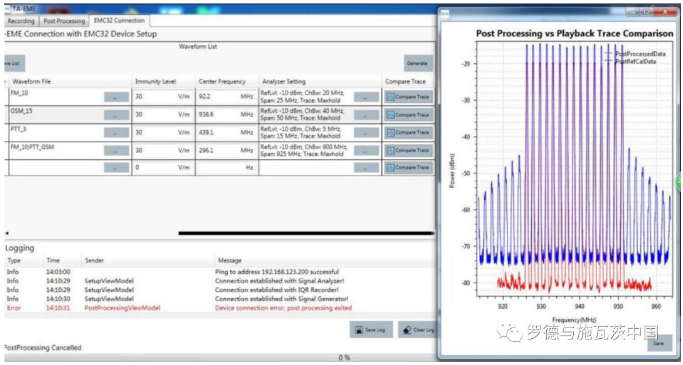Viewport: 683px width, 365px height.
Task: Click the Clear Log eraser icon
Action: 408,330
